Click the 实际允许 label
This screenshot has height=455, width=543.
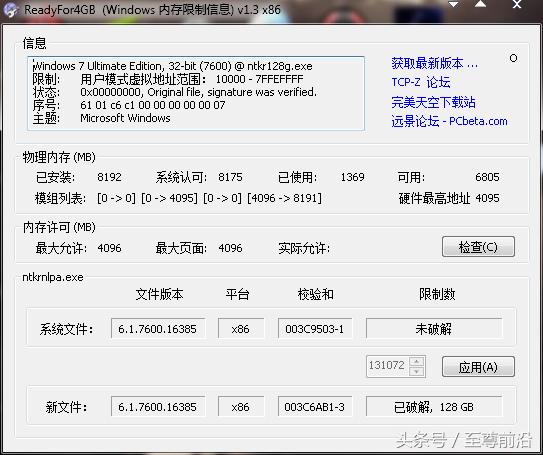click(304, 248)
